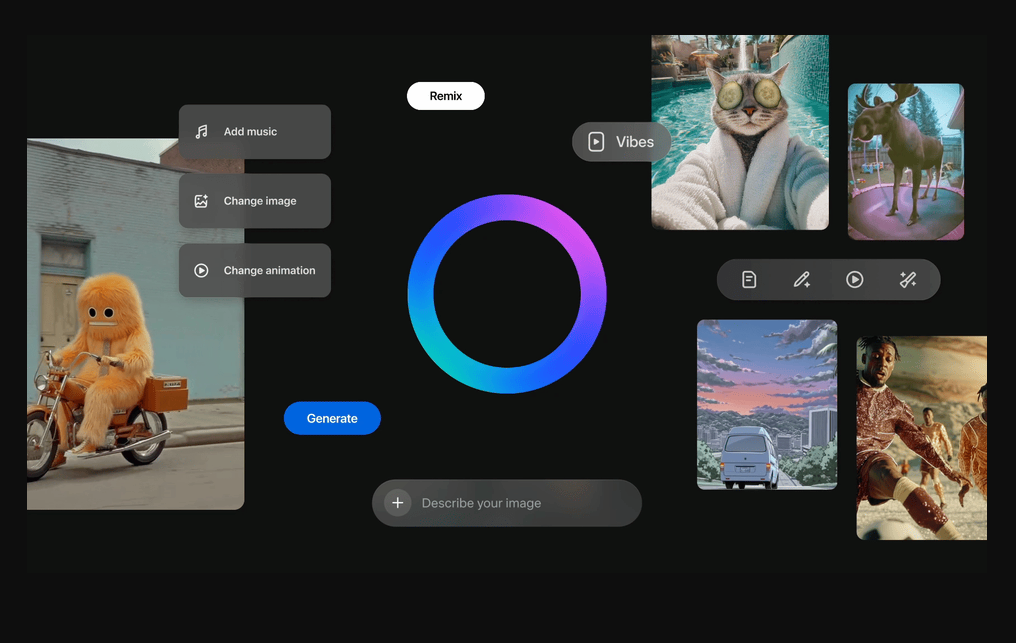Click the plus icon in the prompt bar
Screen dimensions: 1016x643
click(x=397, y=503)
